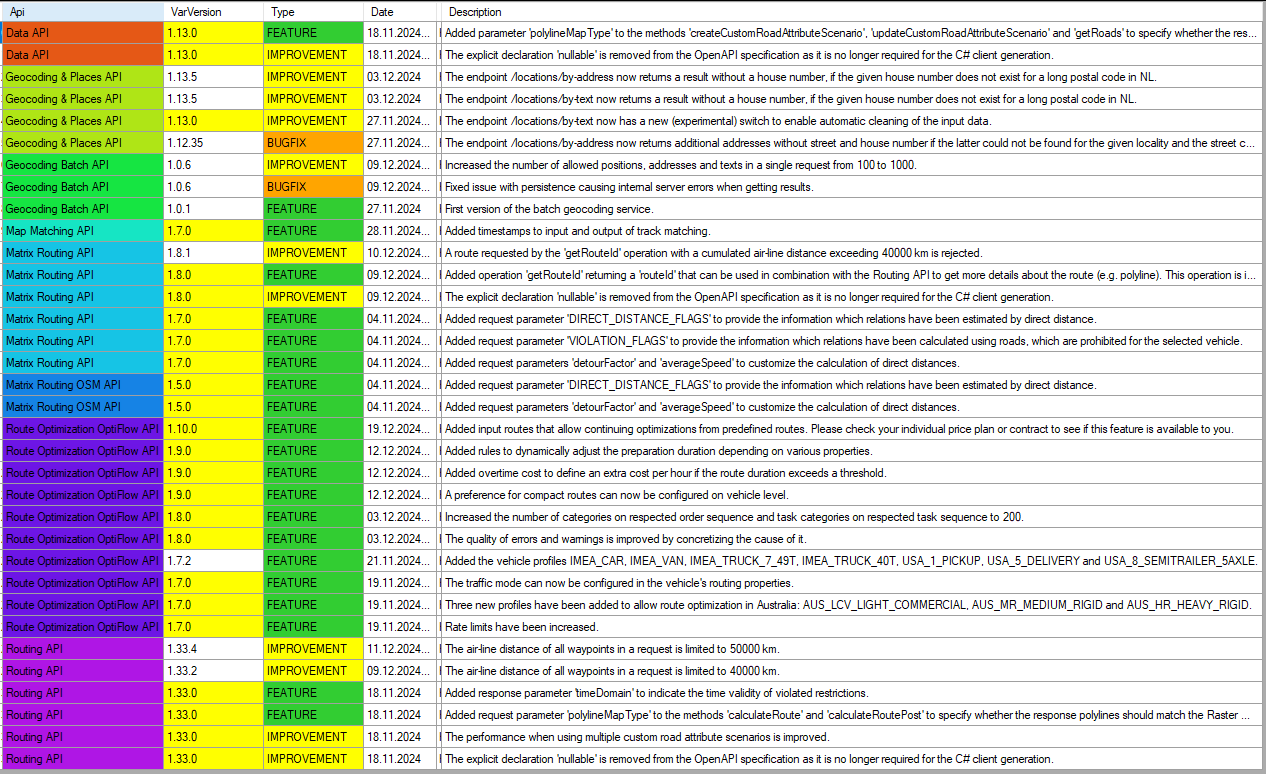
Task: Select the version 1.33.4 cell
Action: 213,649
